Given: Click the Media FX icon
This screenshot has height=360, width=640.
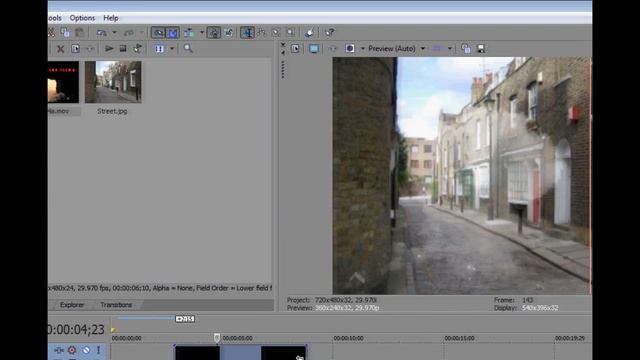Looking at the screenshot, I should coord(90,49).
